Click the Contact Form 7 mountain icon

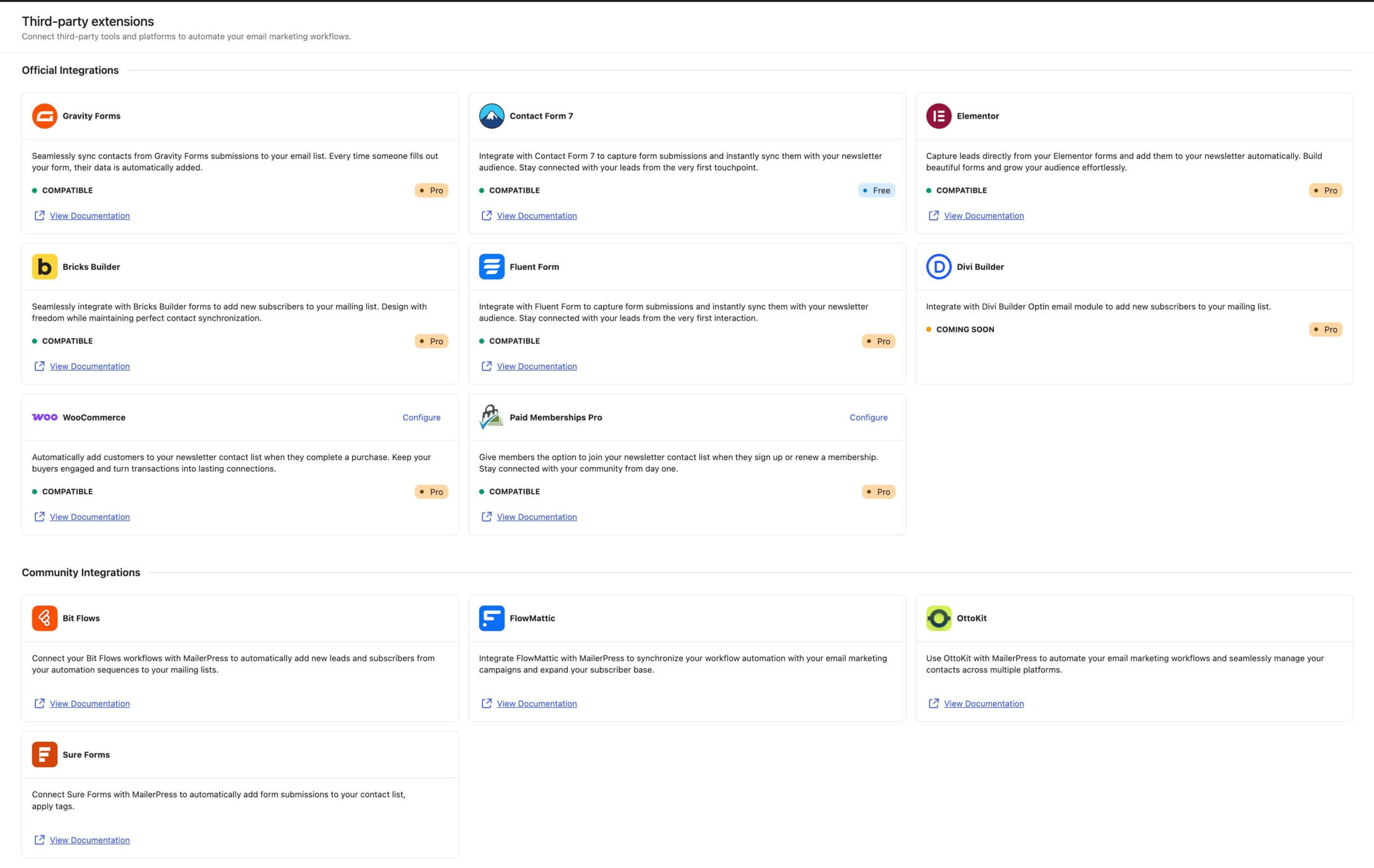point(491,116)
